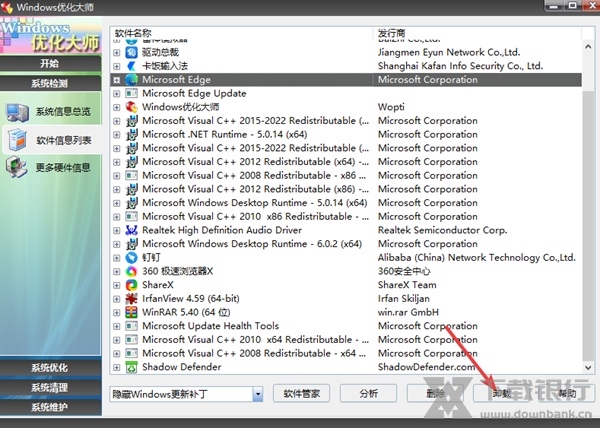600x428 pixels.
Task: Select Microsoft Visual C++ 2010 x64 Redistributable row
Action: coord(346,340)
